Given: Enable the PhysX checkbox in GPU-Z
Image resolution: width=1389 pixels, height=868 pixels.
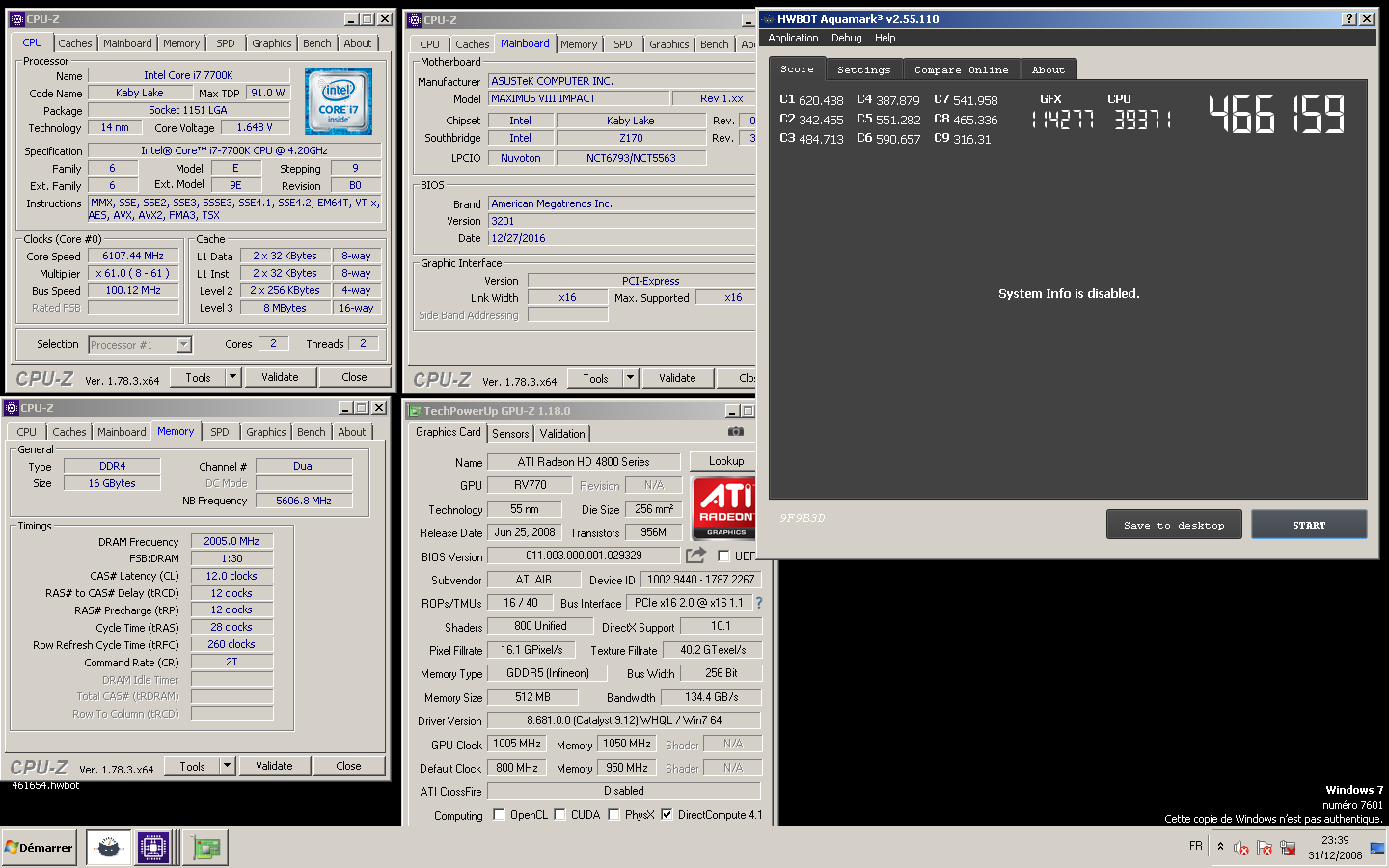Looking at the screenshot, I should 613,815.
